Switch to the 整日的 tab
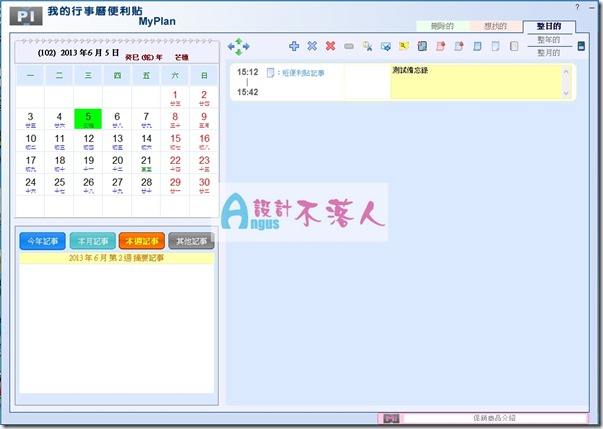Screen dimensions: 603x429 point(549,26)
